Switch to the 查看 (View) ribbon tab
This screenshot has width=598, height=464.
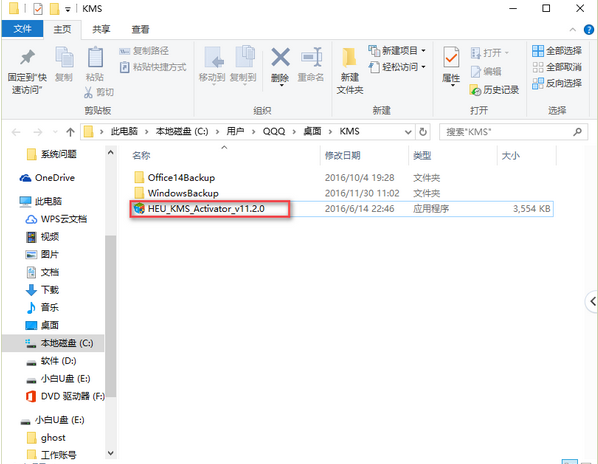pyautogui.click(x=140, y=29)
